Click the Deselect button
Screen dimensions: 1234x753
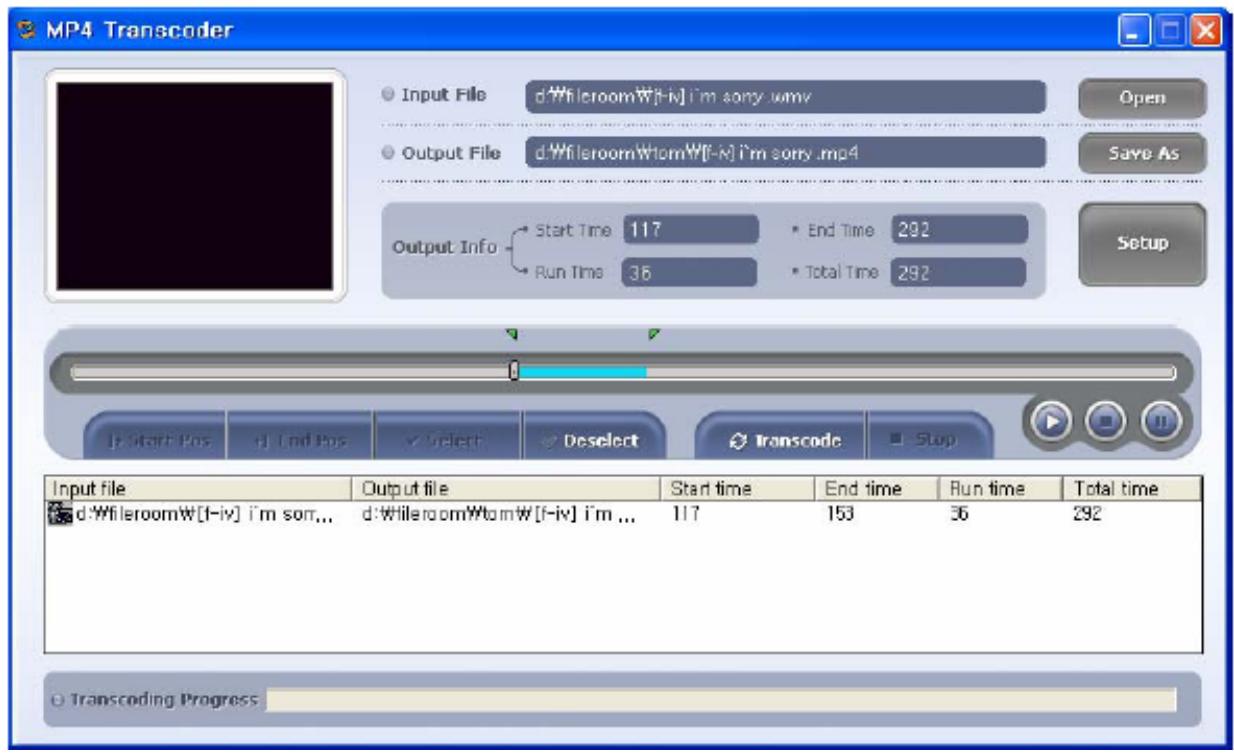[593, 440]
